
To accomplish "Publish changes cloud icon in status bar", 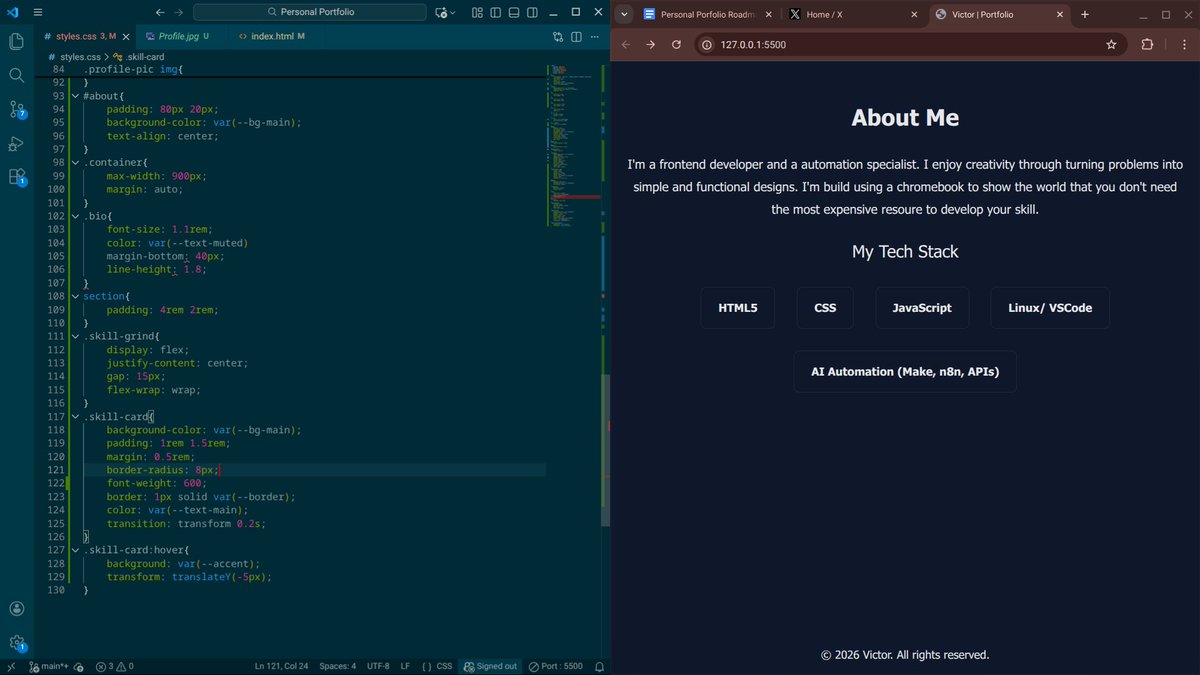I will click(x=78, y=666).
